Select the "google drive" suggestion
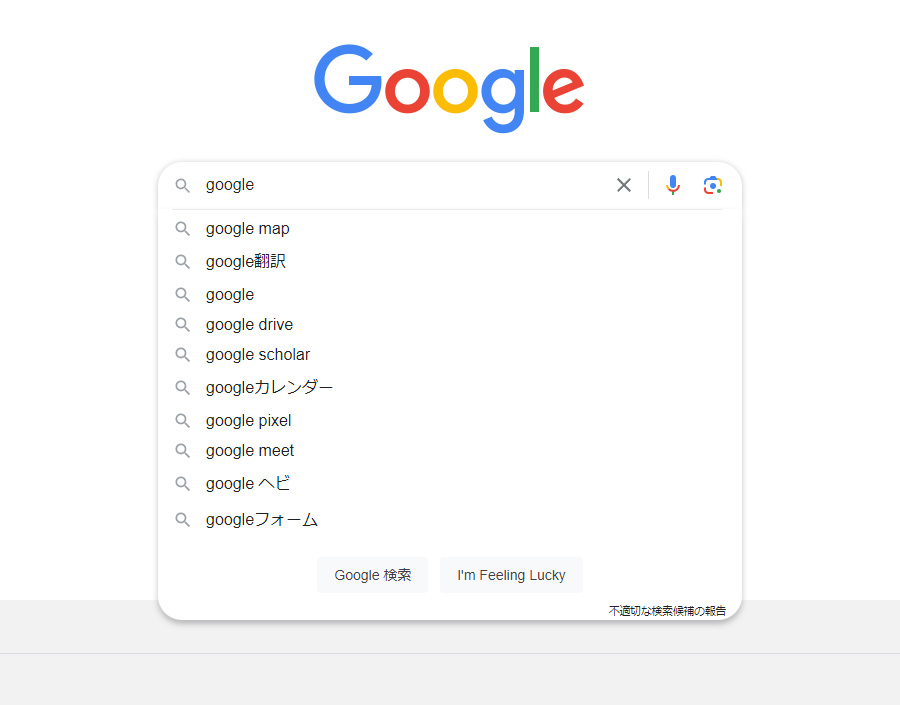Viewport: 900px width, 705px height. [x=249, y=325]
